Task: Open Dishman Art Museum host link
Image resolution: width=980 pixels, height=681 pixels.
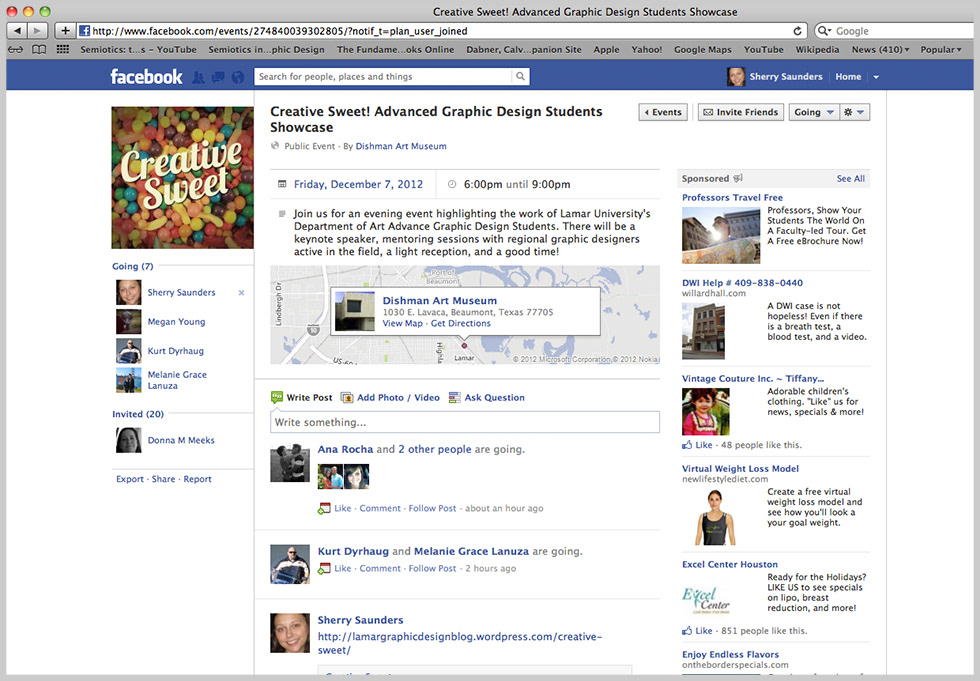Action: point(401,146)
